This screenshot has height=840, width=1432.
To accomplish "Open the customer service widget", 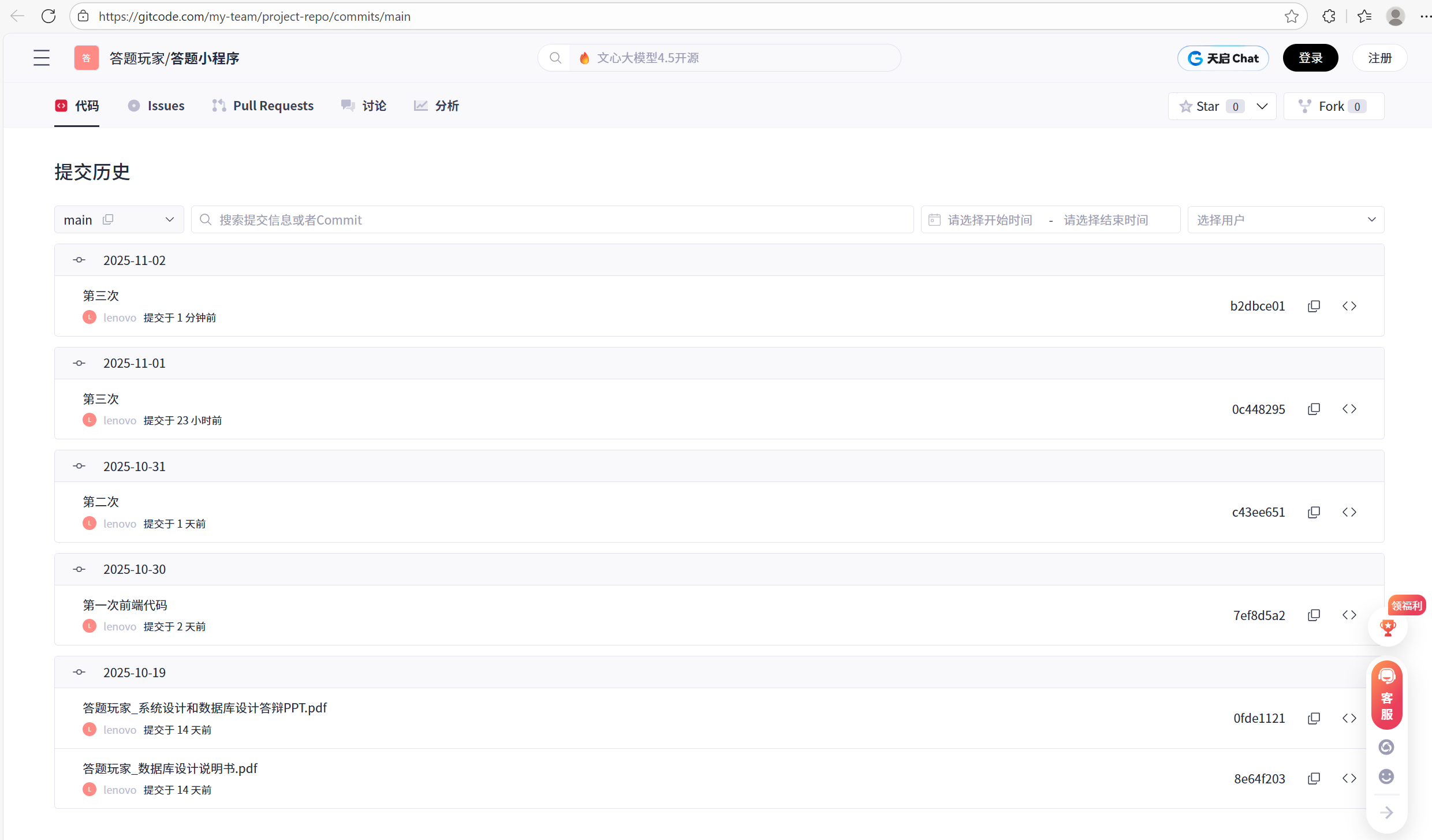I will coord(1386,695).
